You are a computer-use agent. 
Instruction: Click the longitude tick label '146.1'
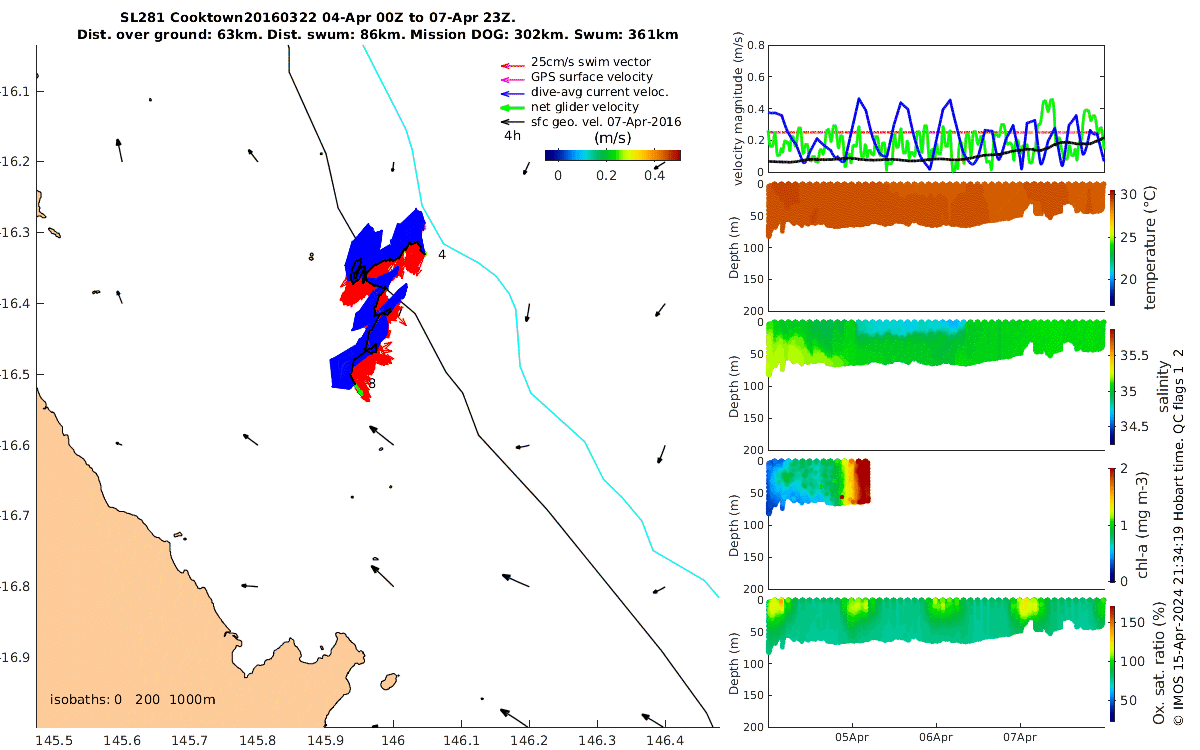pos(461,740)
